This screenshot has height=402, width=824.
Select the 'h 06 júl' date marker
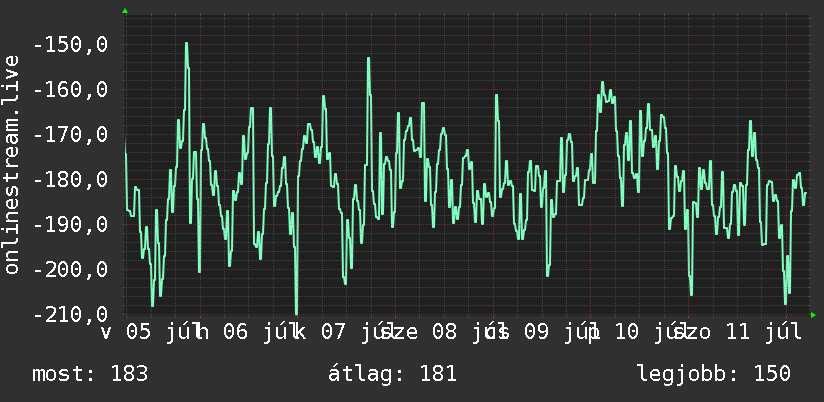click(x=249, y=333)
